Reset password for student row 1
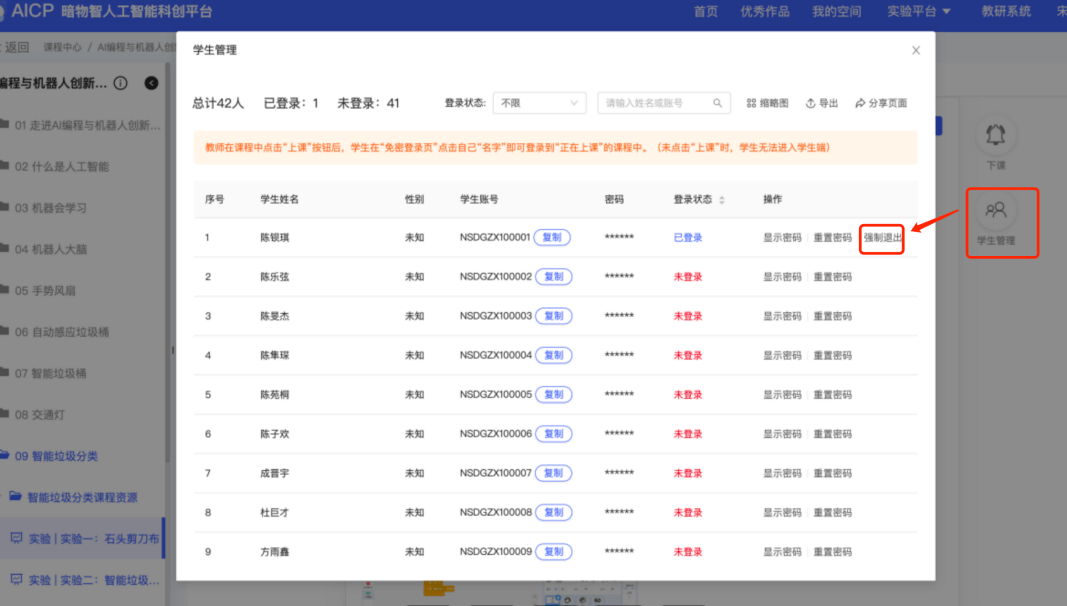Viewport: 1067px width, 606px height. click(833, 237)
